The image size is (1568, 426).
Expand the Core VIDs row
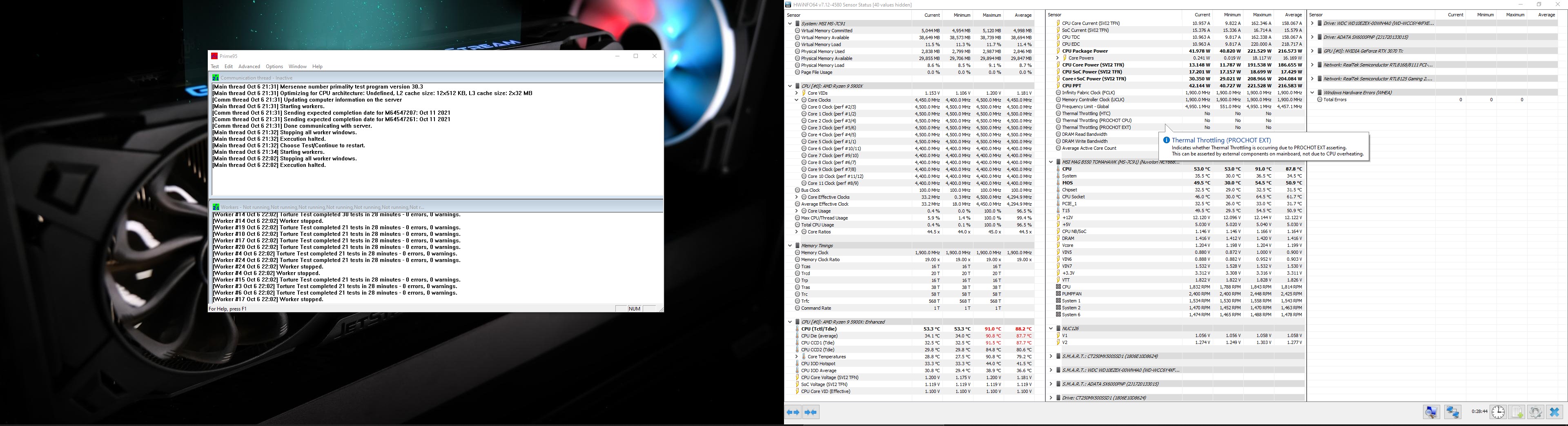tap(797, 93)
